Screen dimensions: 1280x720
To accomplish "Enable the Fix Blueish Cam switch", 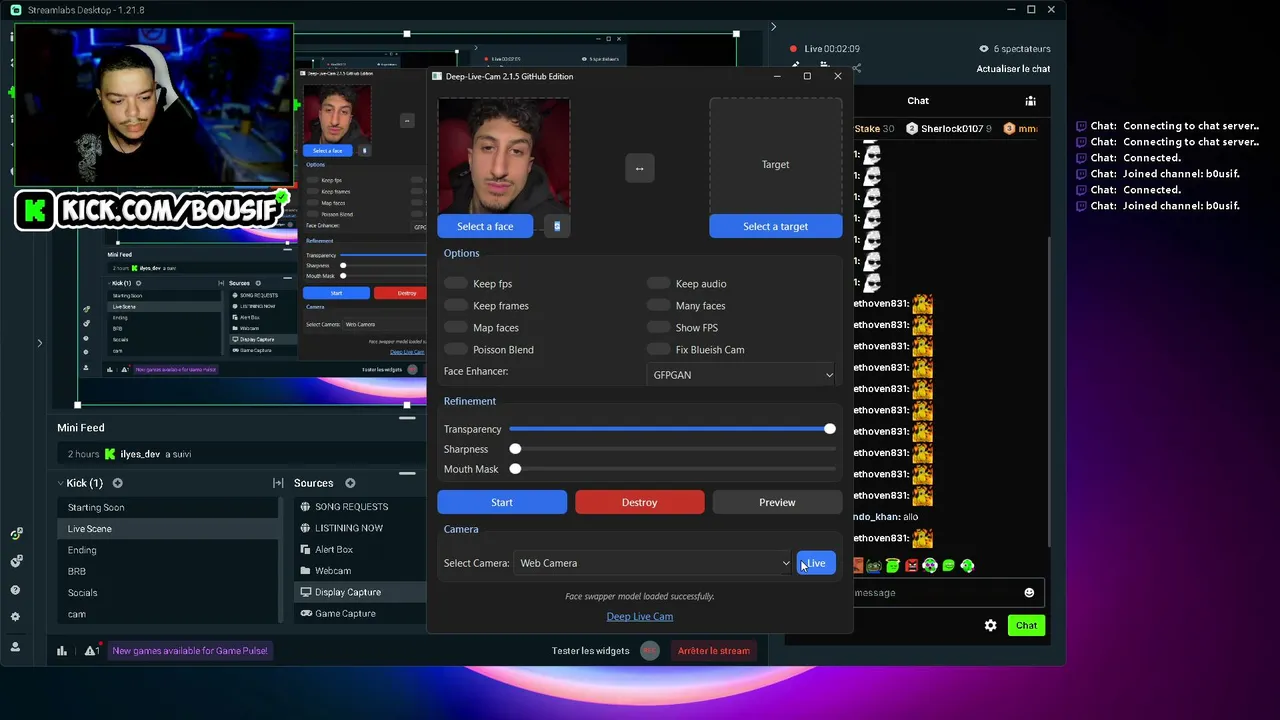I will pos(658,350).
